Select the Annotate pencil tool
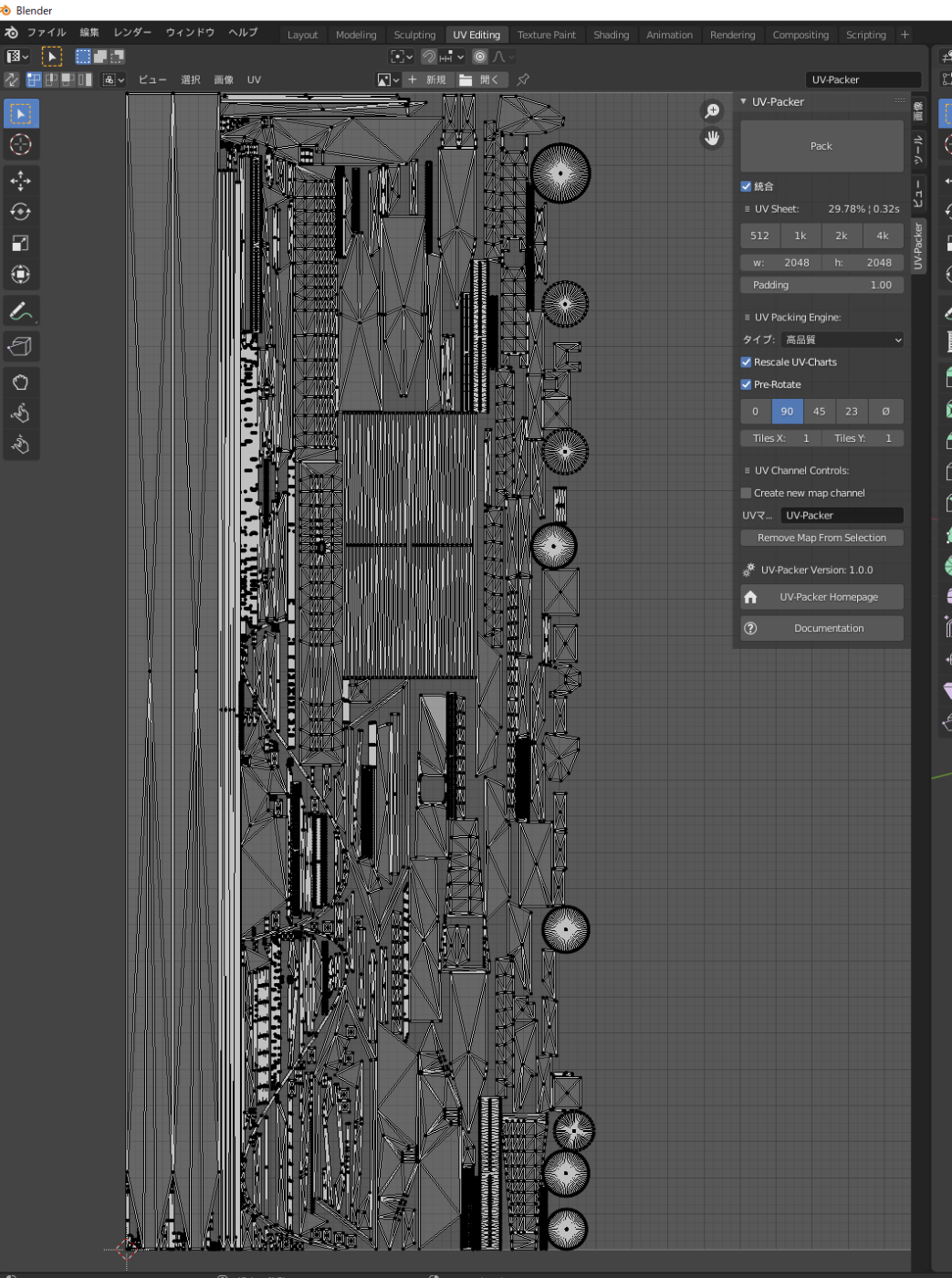 (x=21, y=311)
